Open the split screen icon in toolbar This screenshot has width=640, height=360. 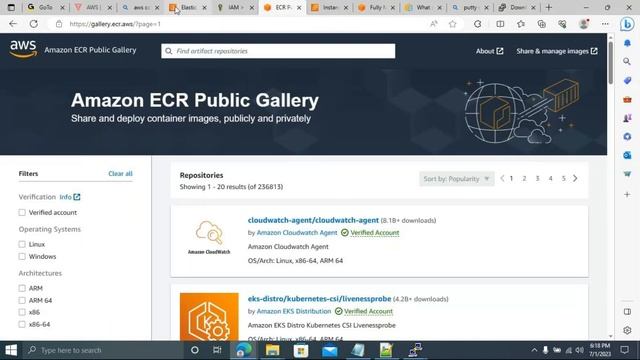tap(500, 24)
